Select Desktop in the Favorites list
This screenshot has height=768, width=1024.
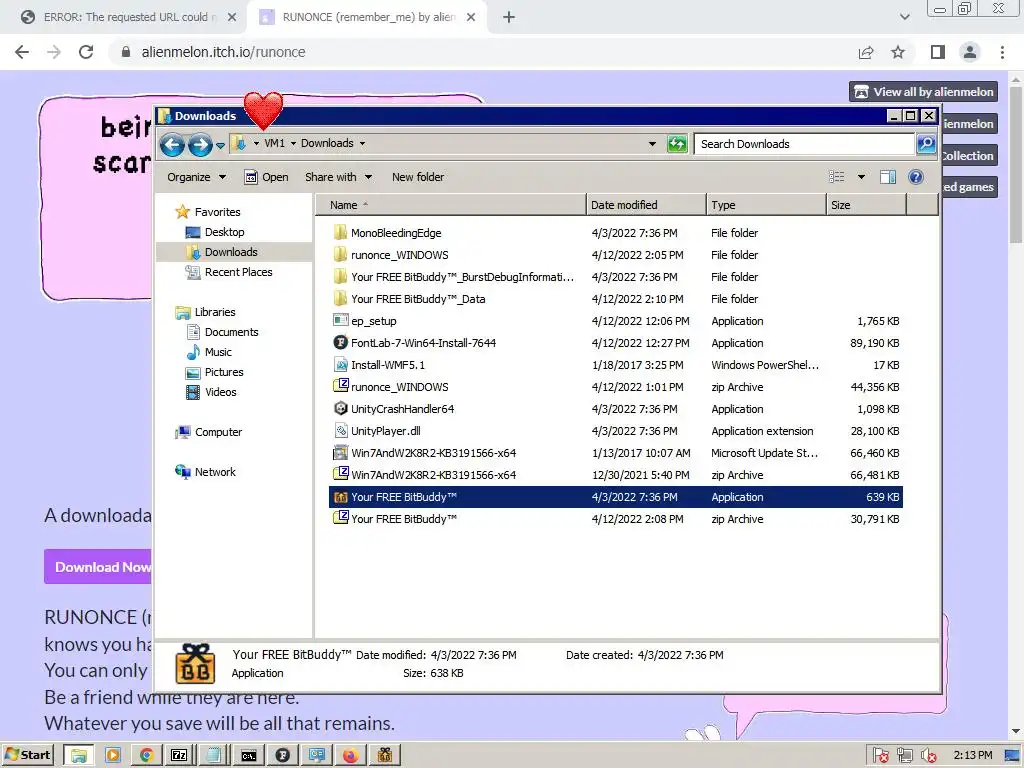pyautogui.click(x=224, y=232)
